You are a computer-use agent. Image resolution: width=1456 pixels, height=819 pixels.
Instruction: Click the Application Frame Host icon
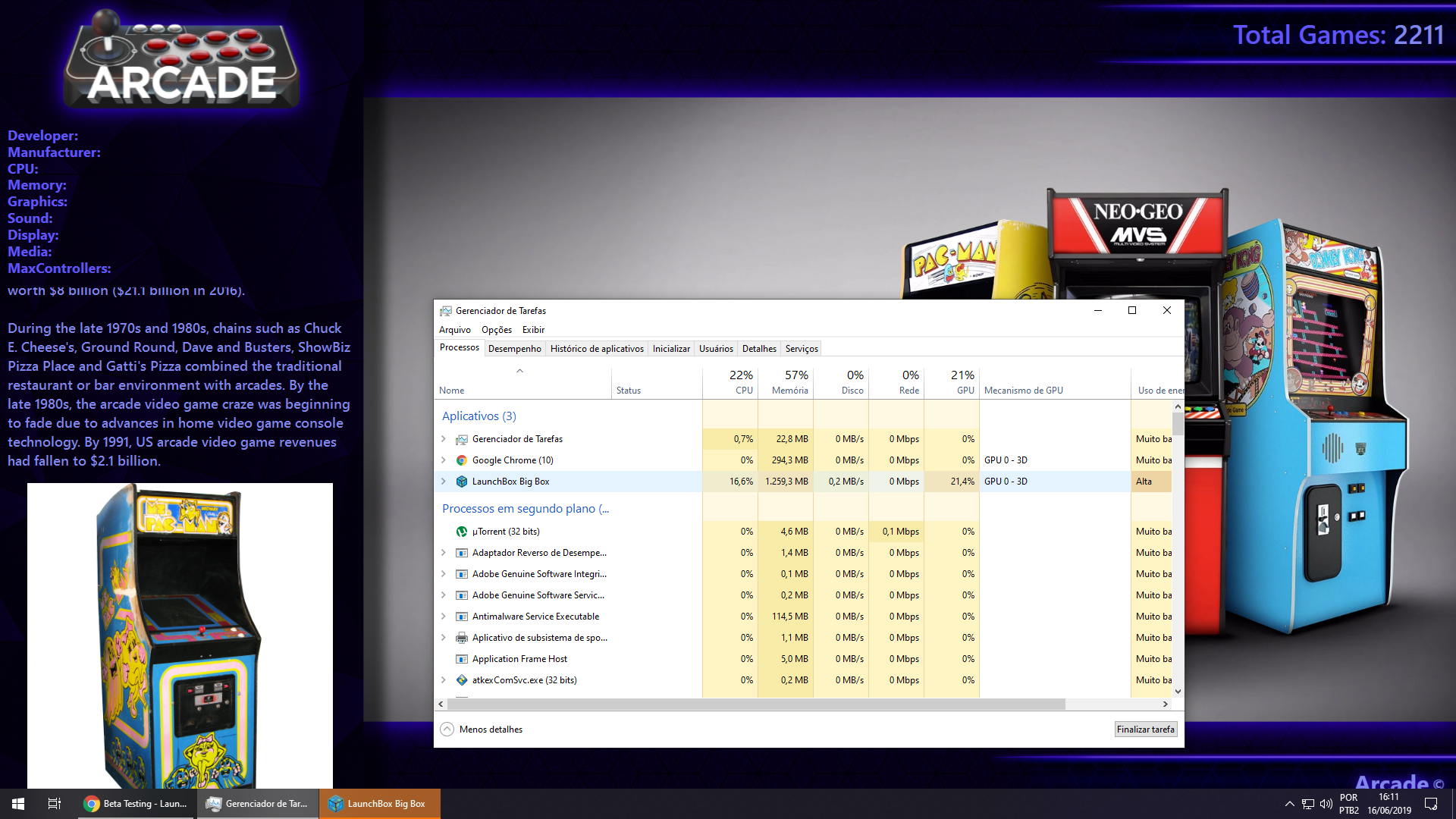tap(461, 659)
